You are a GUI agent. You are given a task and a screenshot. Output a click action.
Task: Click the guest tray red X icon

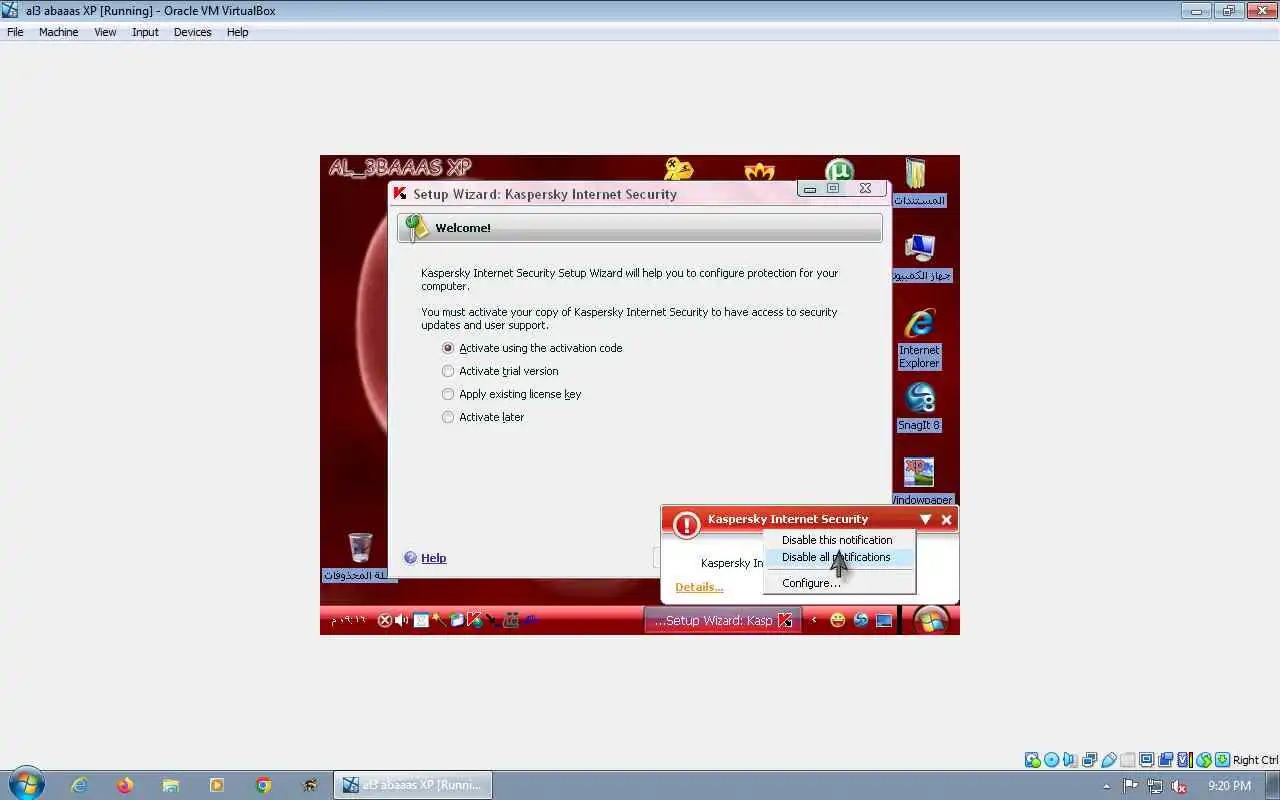384,620
